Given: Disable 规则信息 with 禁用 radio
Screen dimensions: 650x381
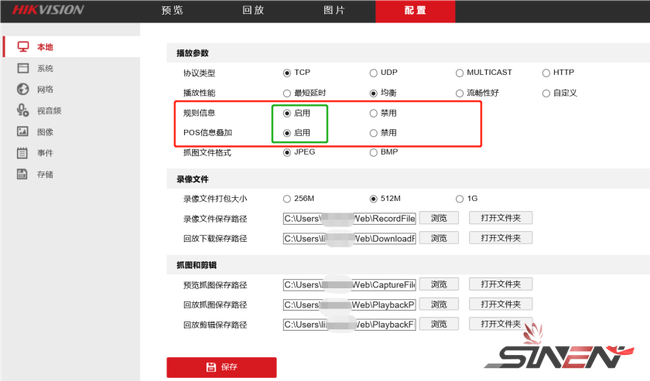Looking at the screenshot, I should pyautogui.click(x=374, y=113).
